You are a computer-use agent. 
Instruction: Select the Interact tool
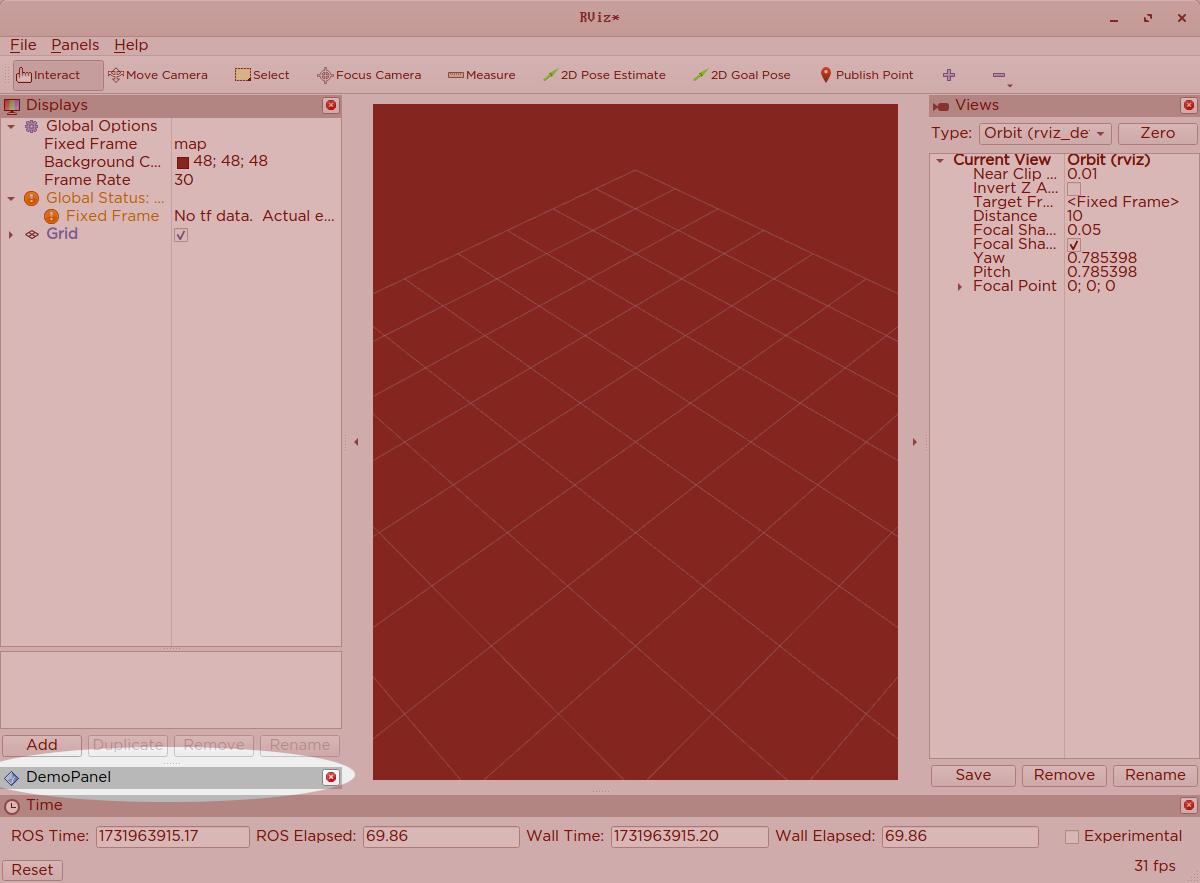pos(48,74)
